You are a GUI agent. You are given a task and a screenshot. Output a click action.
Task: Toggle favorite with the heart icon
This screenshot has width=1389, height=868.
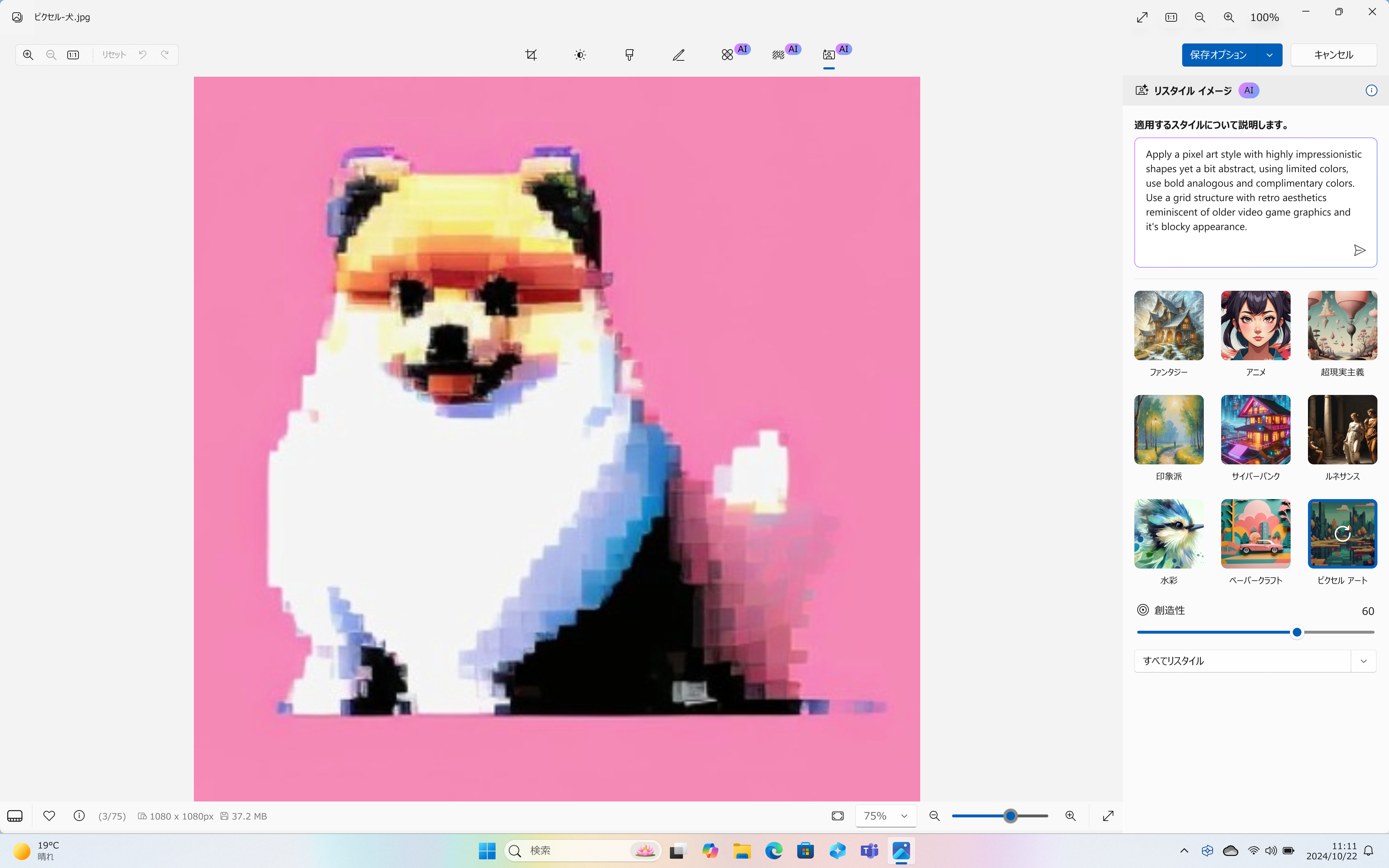(x=49, y=816)
